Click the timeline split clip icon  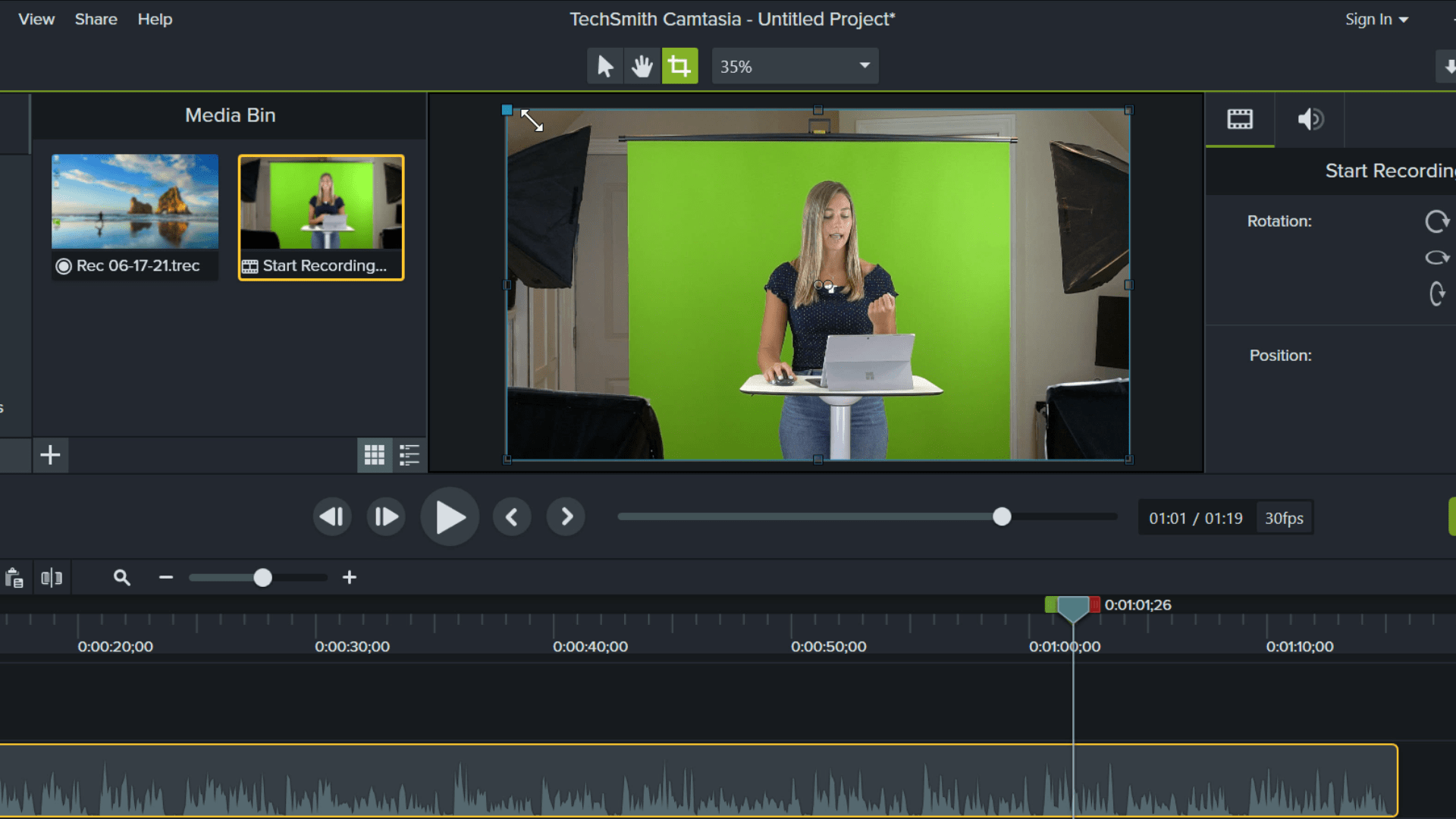pos(52,578)
